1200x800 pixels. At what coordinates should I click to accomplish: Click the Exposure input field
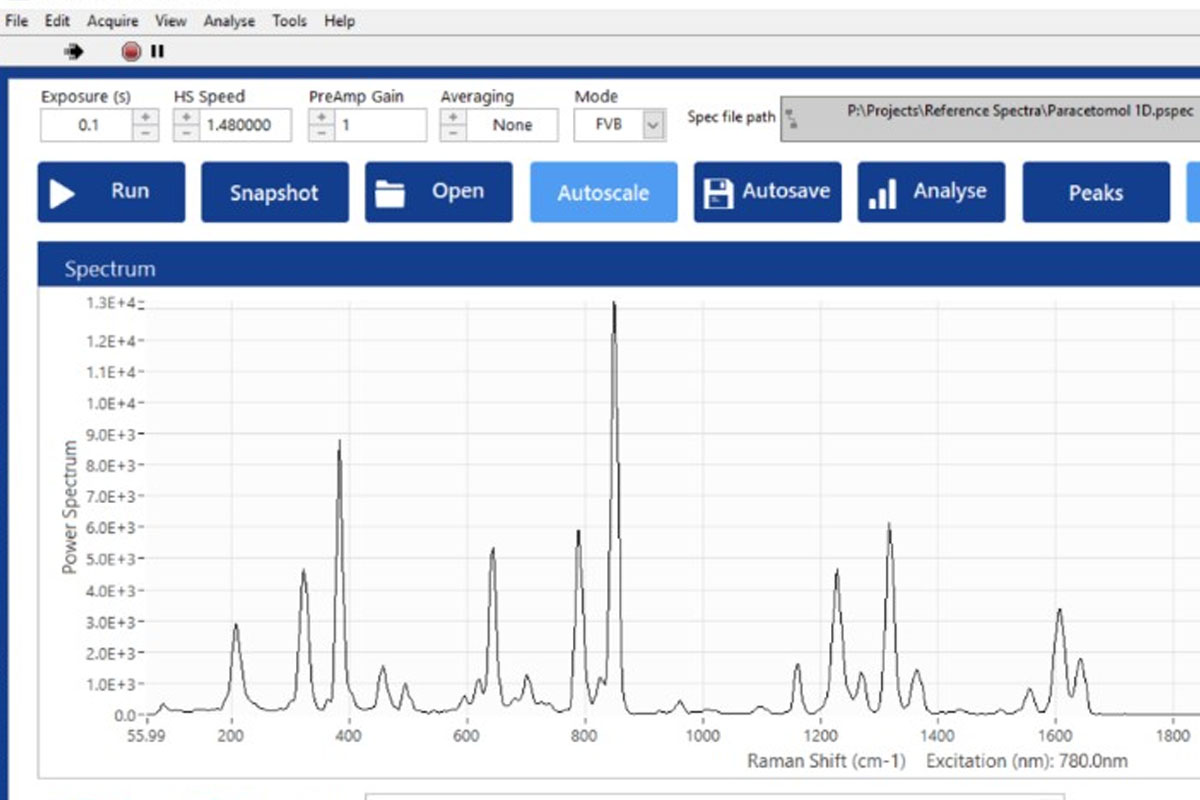click(87, 125)
